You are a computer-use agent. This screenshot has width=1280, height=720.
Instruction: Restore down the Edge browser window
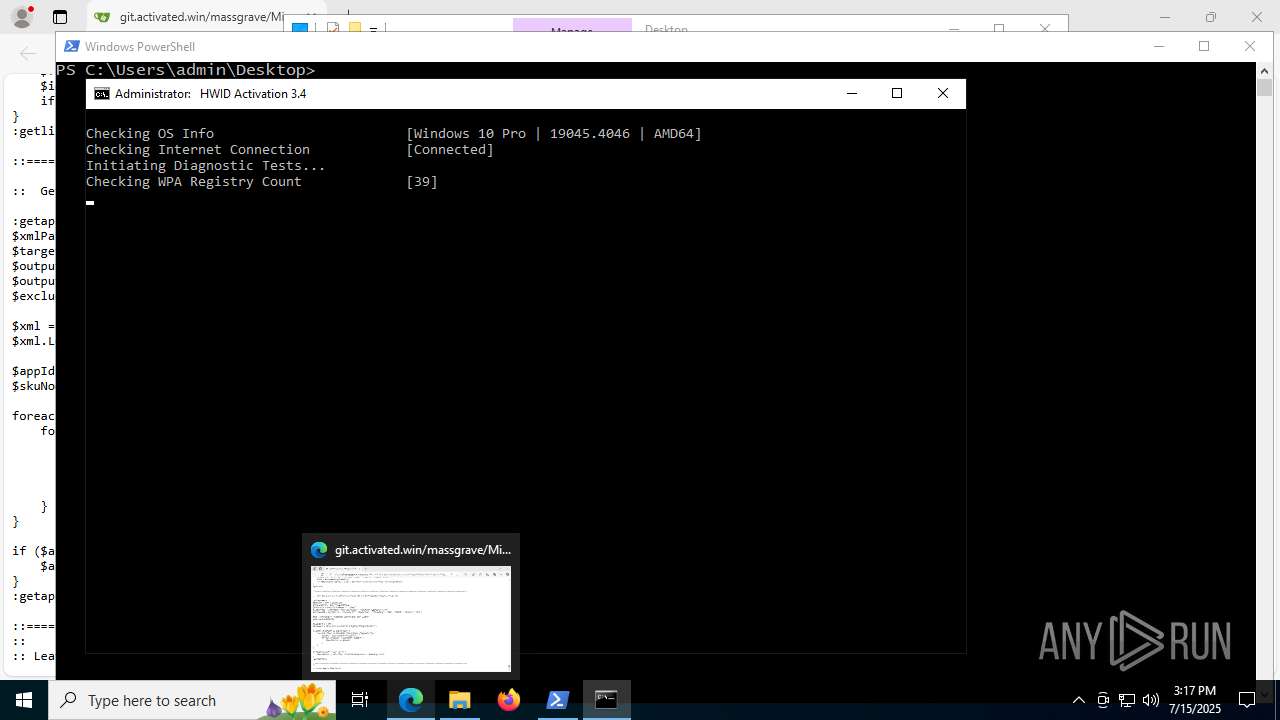(x=1211, y=17)
